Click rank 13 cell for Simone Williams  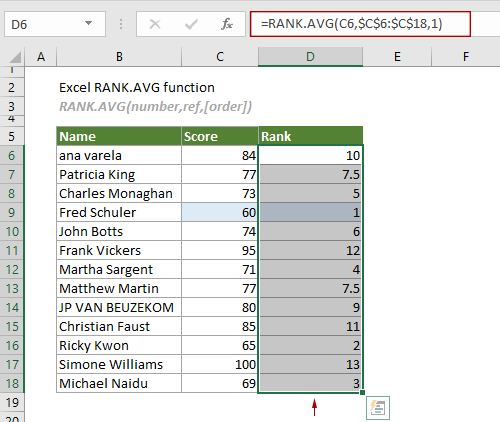[310, 364]
